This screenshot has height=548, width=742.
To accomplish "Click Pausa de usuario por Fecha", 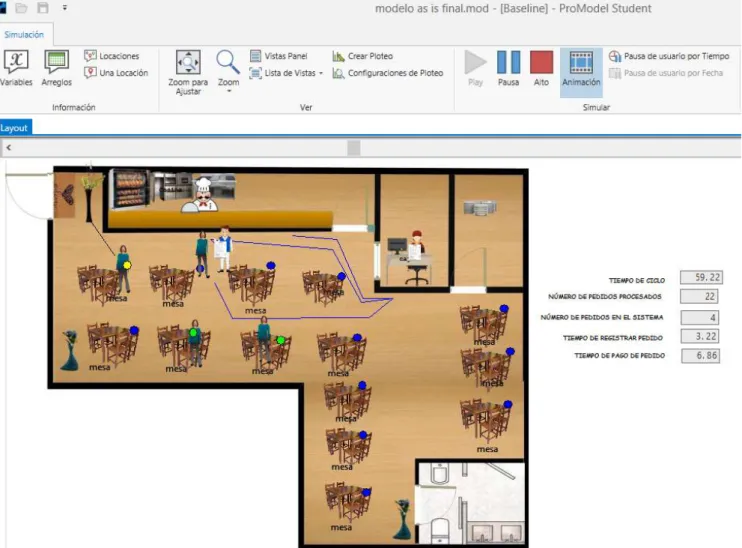I will pyautogui.click(x=666, y=73).
